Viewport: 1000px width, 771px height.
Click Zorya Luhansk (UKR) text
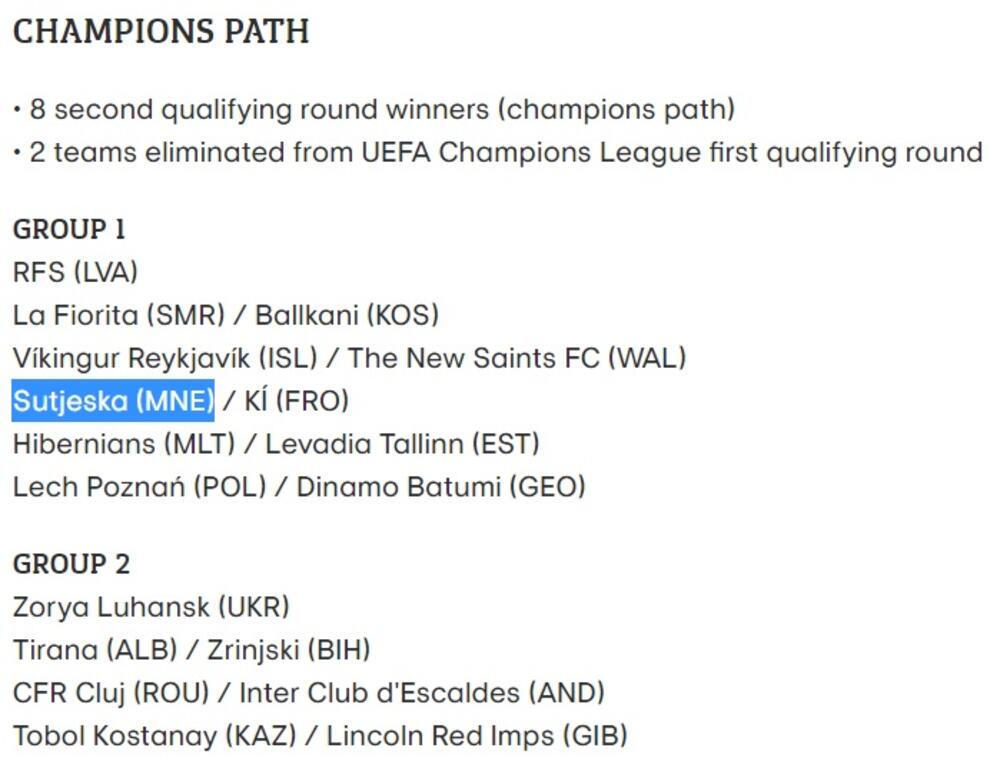point(151,607)
